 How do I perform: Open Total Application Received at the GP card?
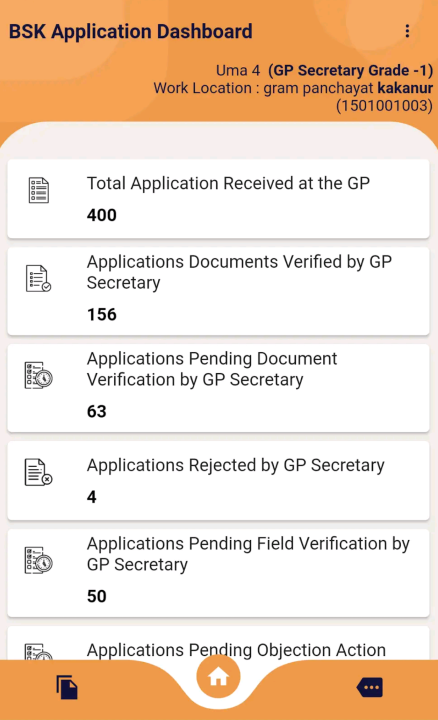click(x=219, y=199)
